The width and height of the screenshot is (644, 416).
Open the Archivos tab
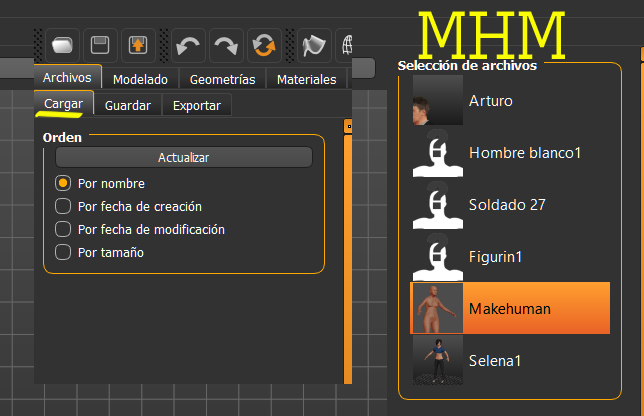pos(67,77)
